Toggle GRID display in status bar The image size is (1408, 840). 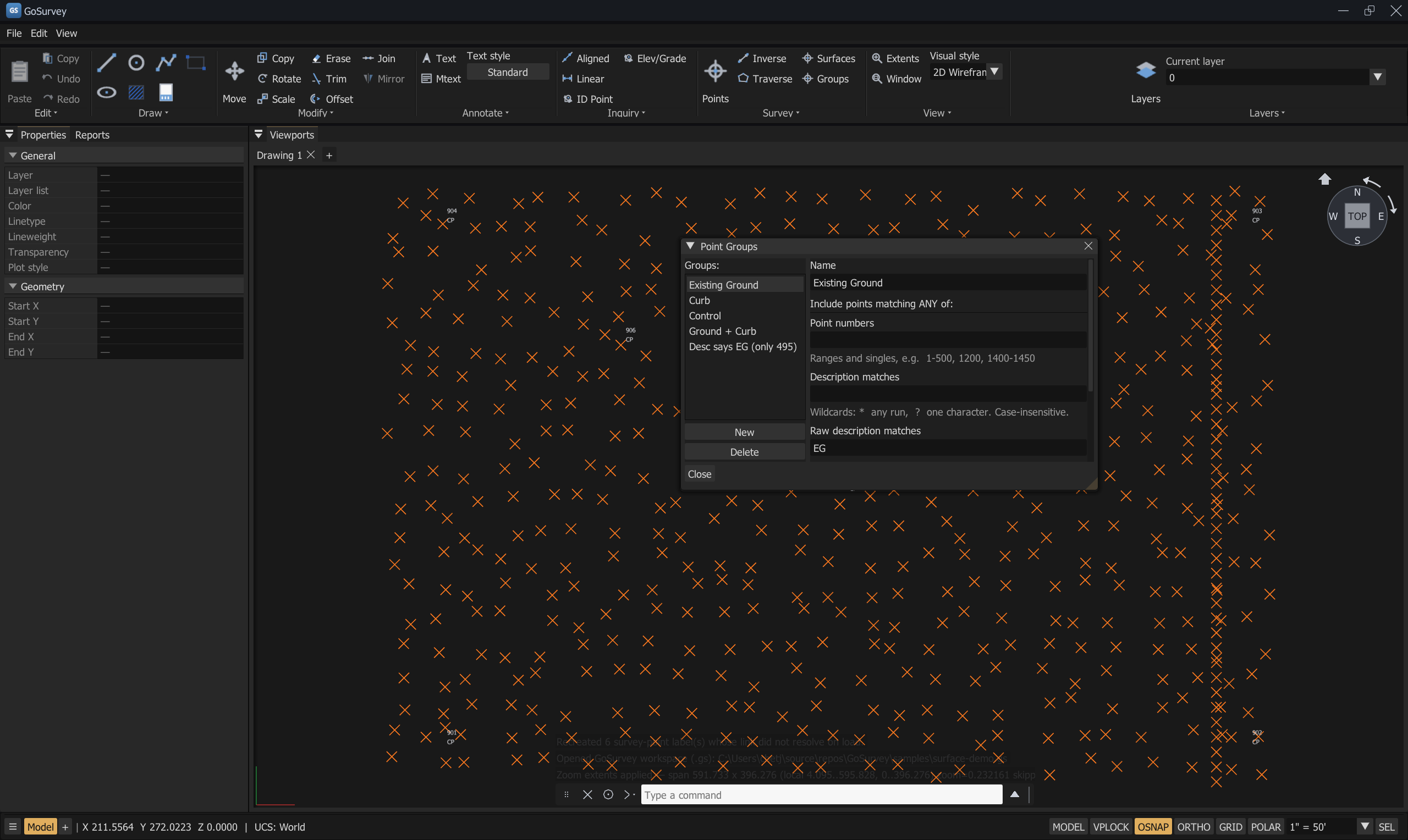[1230, 826]
